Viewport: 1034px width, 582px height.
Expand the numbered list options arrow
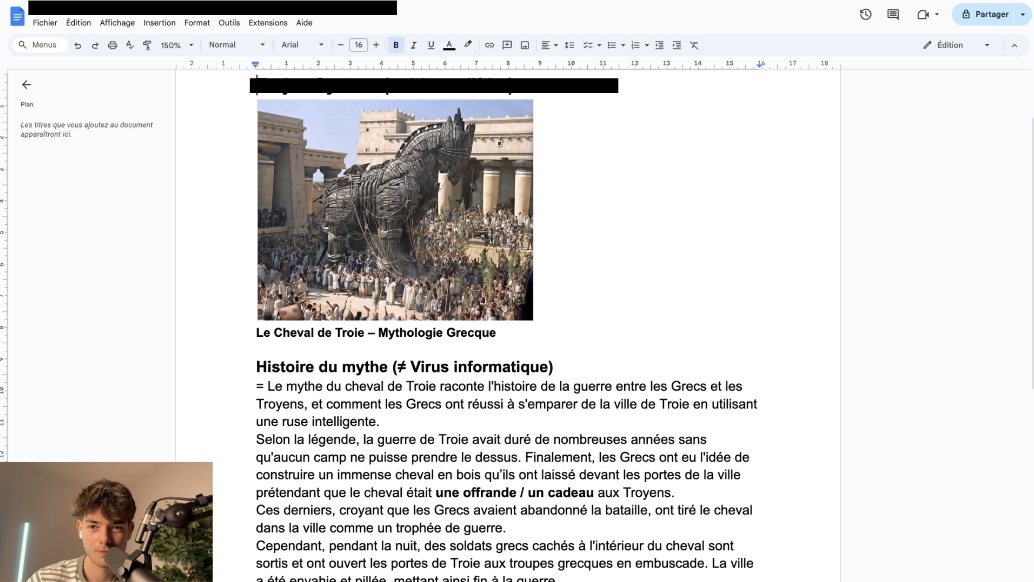point(647,45)
